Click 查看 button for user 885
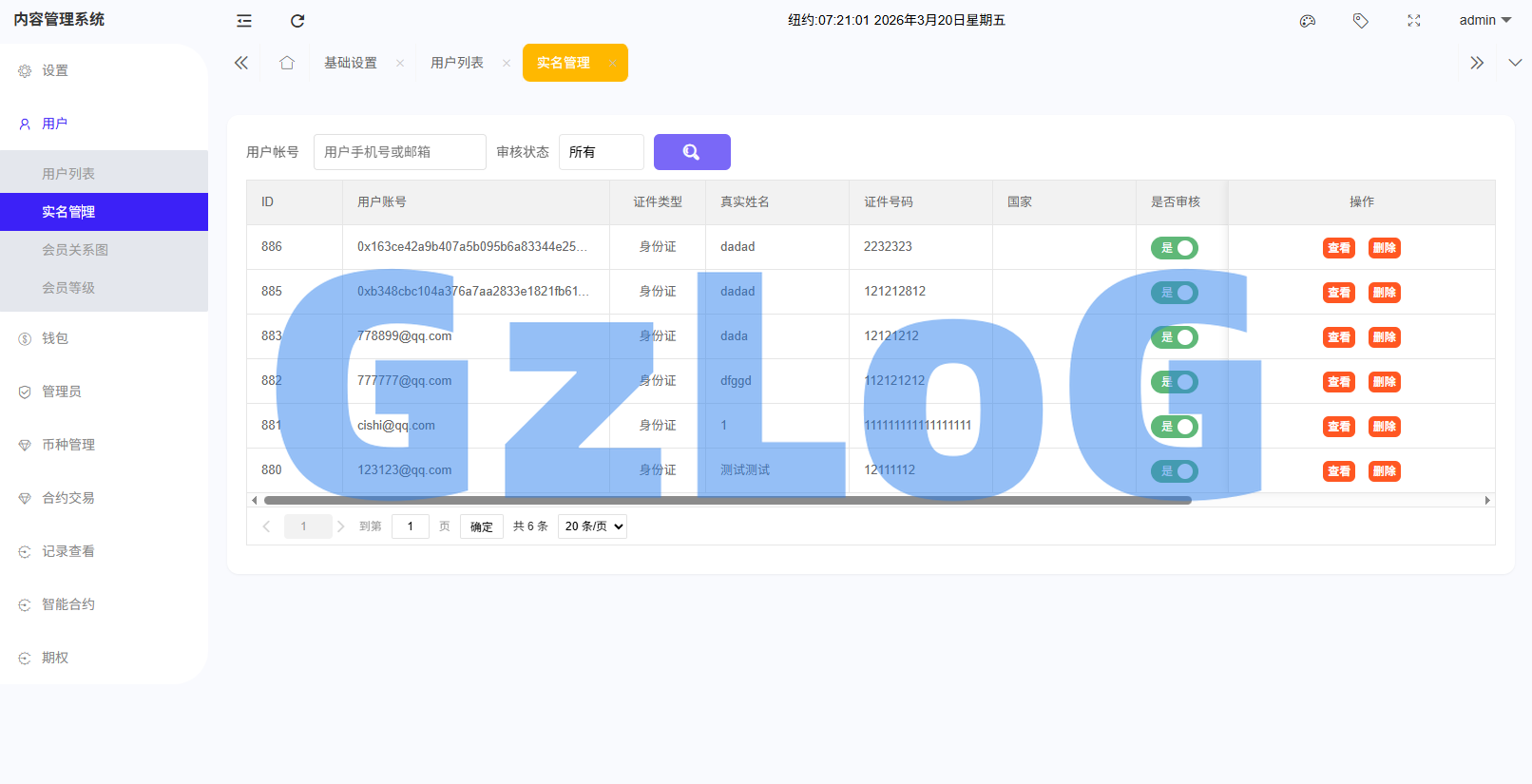The width and height of the screenshot is (1532, 784). (1339, 293)
